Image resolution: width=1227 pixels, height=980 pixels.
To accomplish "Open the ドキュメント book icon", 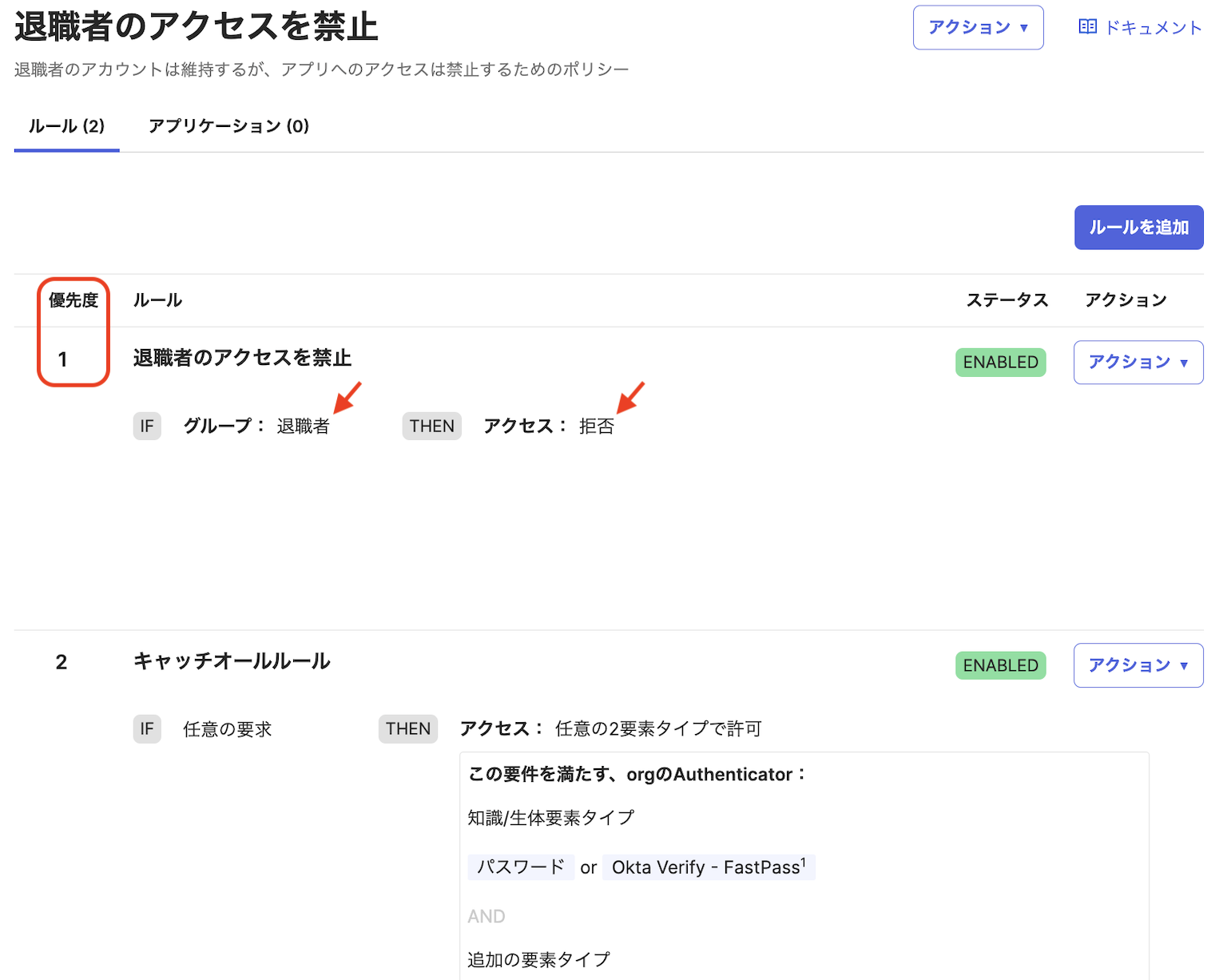I will 1087,27.
